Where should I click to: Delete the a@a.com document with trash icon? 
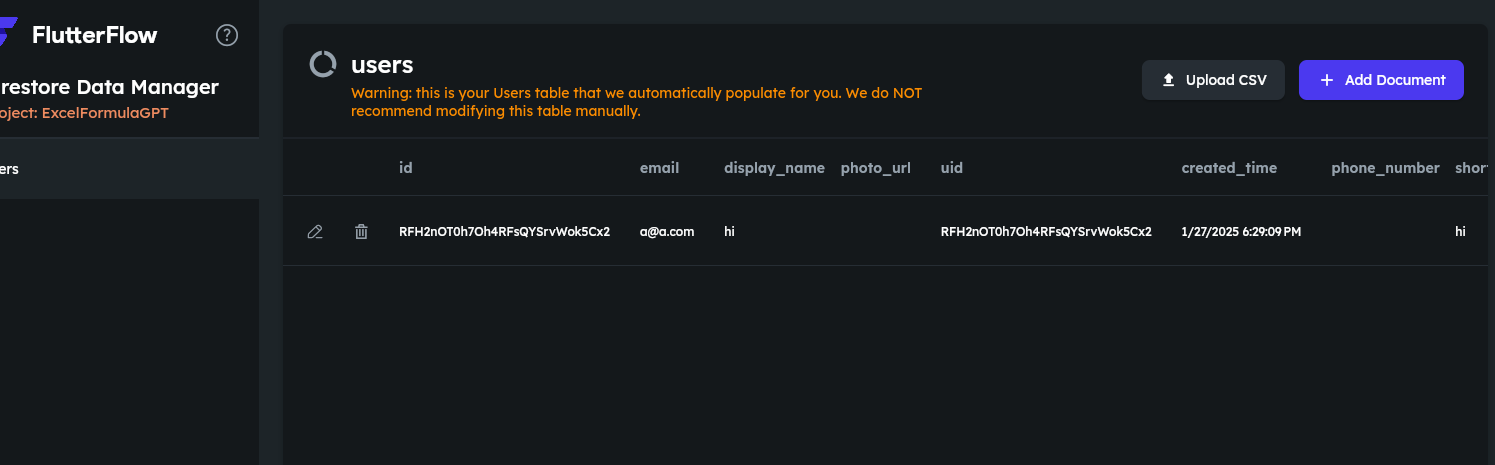tap(361, 232)
